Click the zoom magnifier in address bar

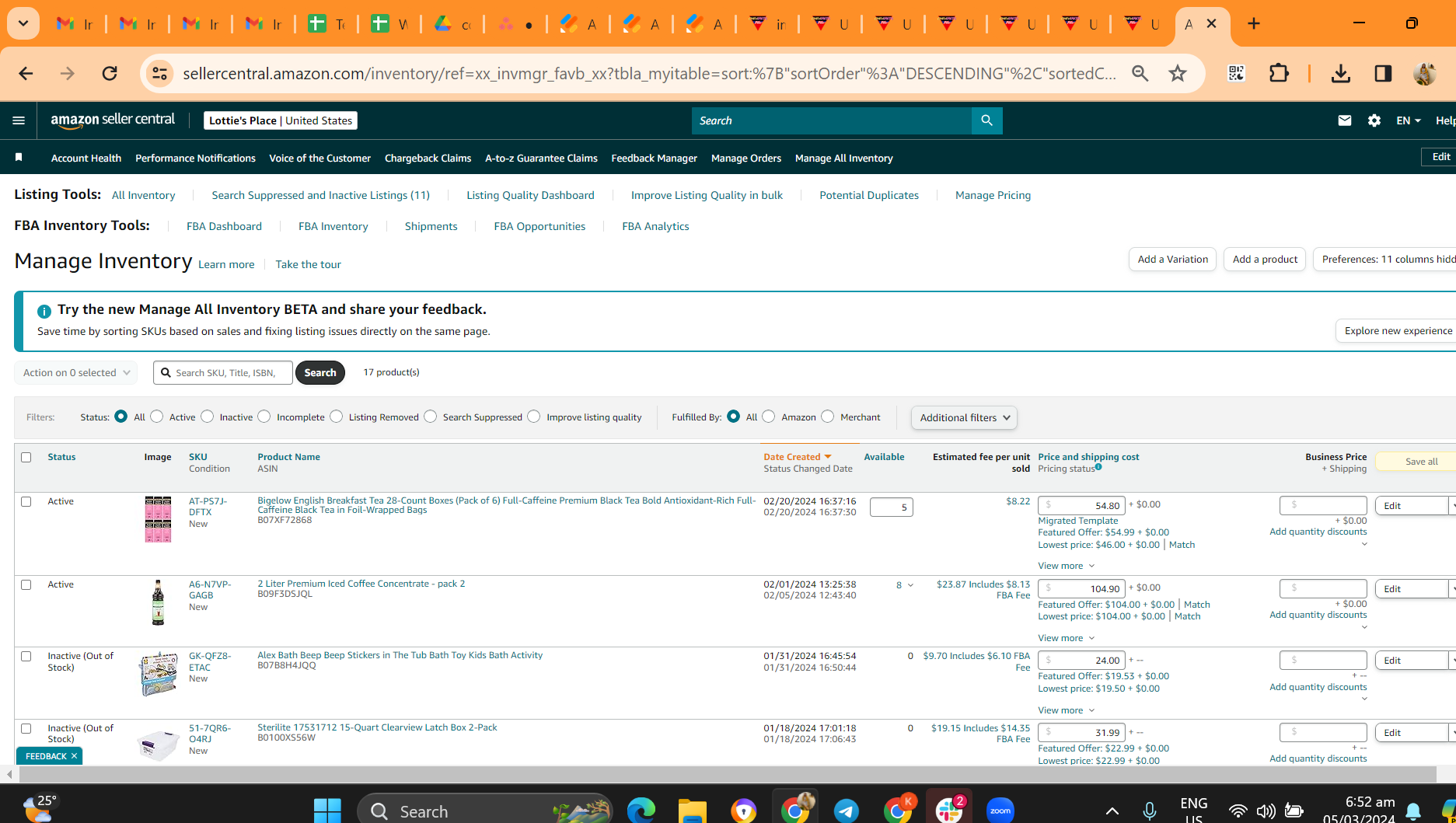point(1140,73)
